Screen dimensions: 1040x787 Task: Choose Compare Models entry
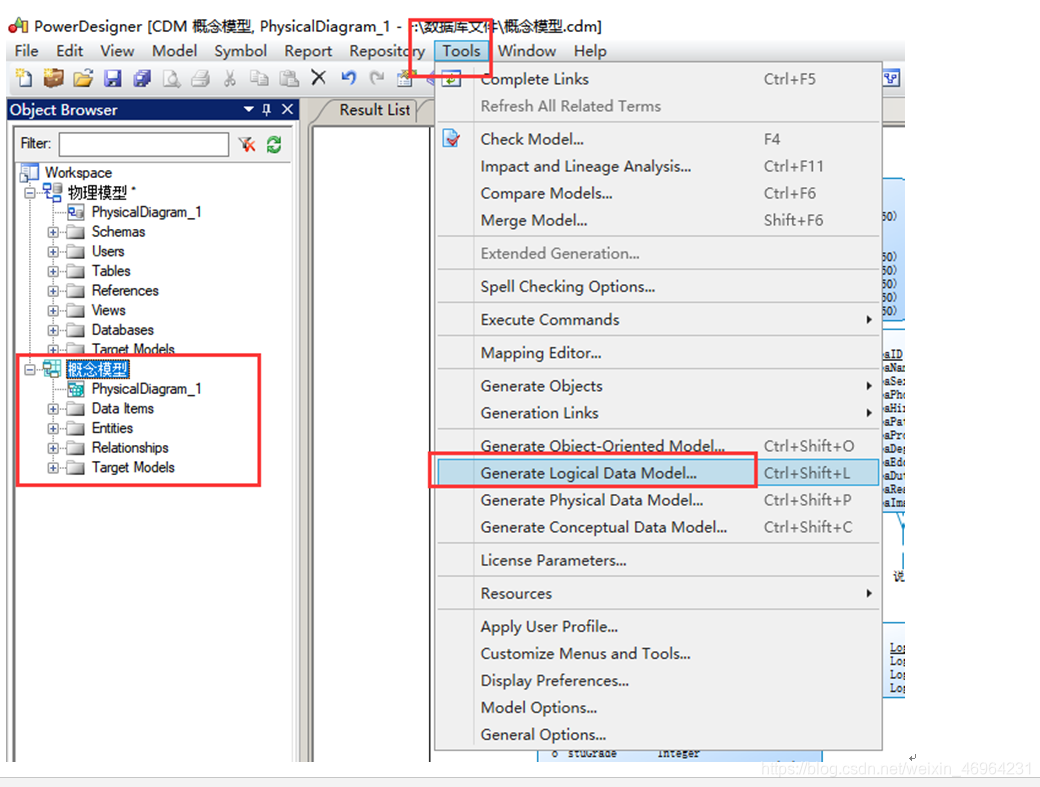coord(658,194)
